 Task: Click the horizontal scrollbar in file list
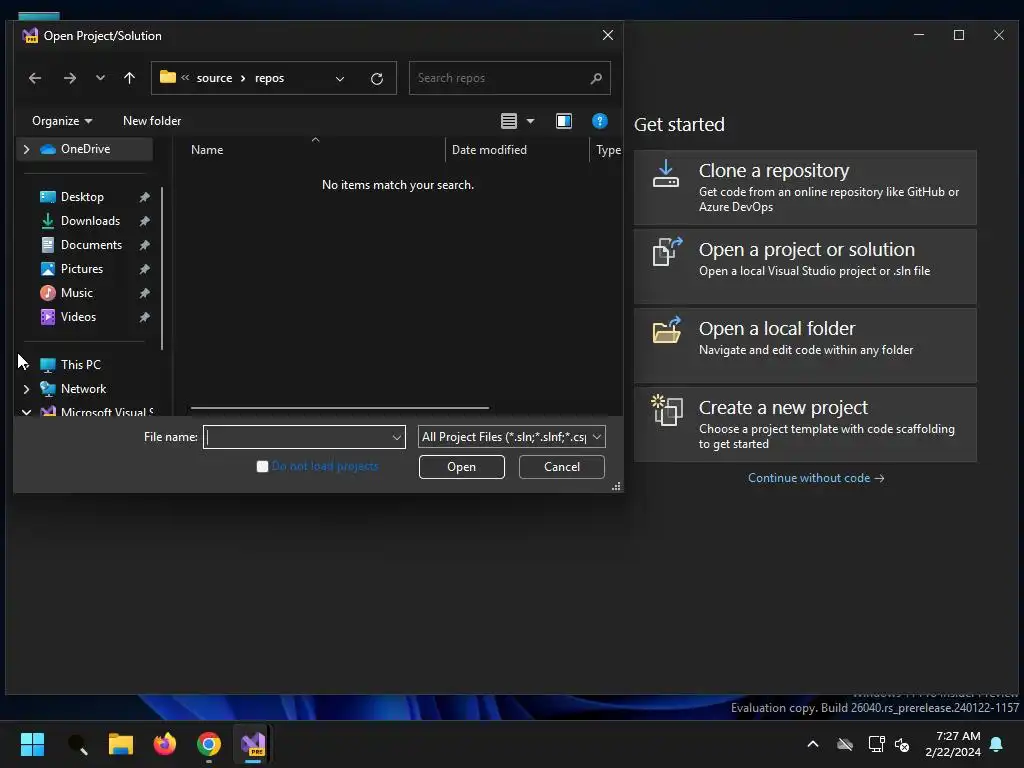pos(340,408)
